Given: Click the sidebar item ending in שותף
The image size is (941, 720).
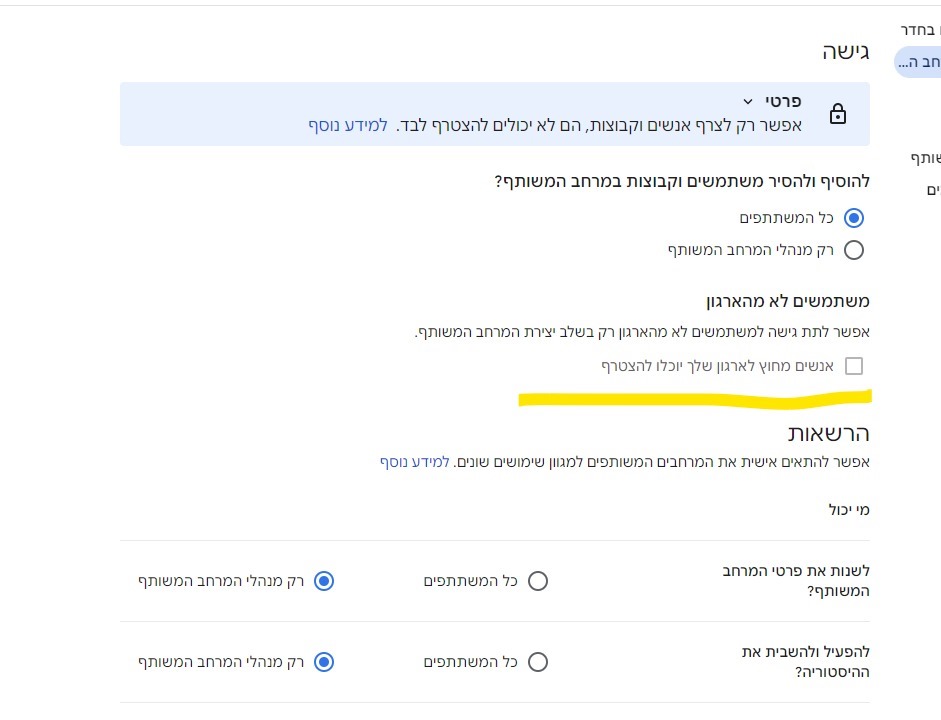Looking at the screenshot, I should 927,158.
